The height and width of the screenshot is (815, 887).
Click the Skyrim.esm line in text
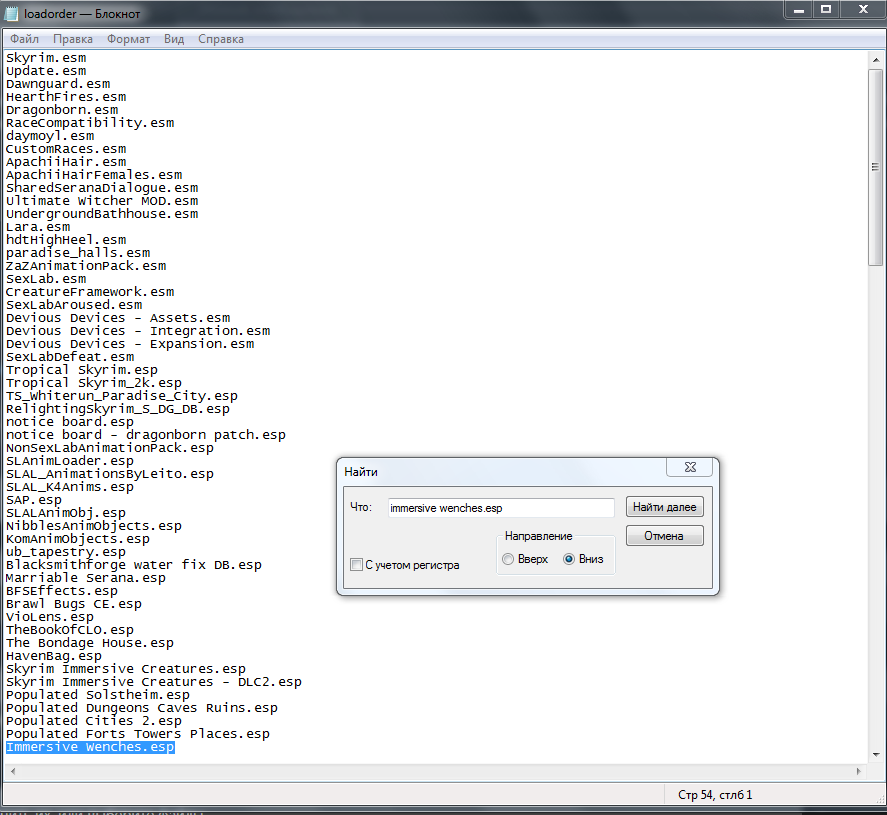click(x=46, y=58)
